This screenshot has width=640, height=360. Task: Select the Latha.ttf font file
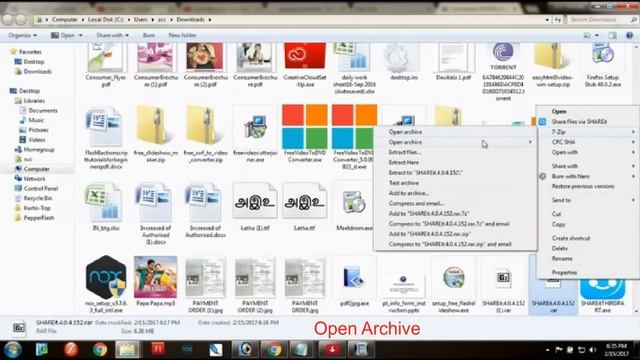click(x=305, y=202)
